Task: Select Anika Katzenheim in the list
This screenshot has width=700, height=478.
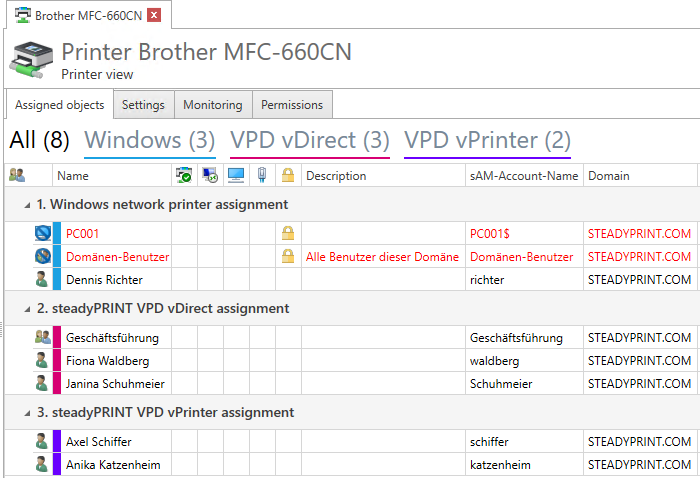Action: pos(113,465)
